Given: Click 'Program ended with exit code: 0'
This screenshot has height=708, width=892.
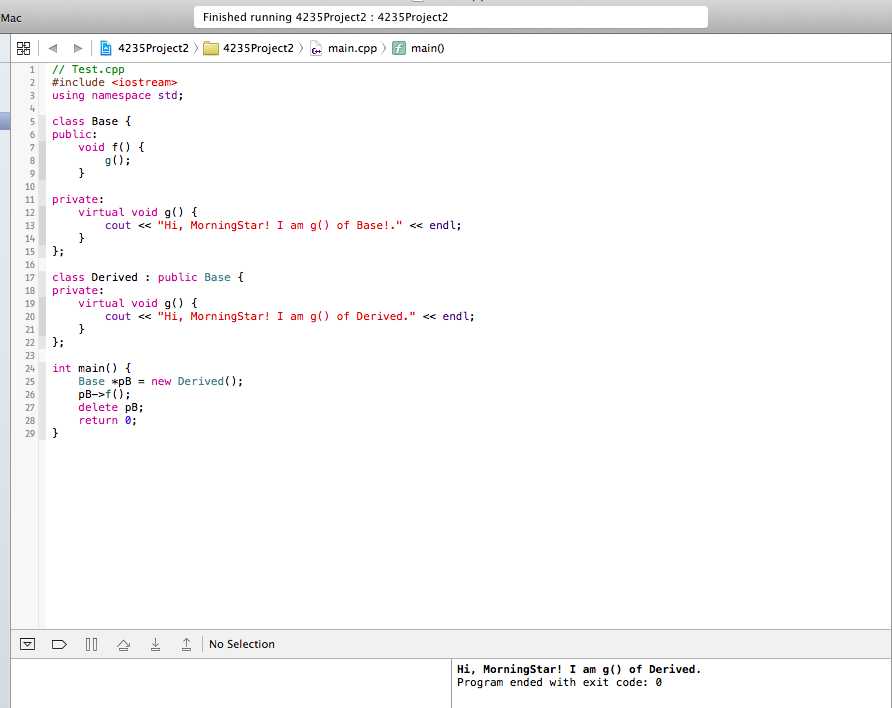Looking at the screenshot, I should click(559, 682).
